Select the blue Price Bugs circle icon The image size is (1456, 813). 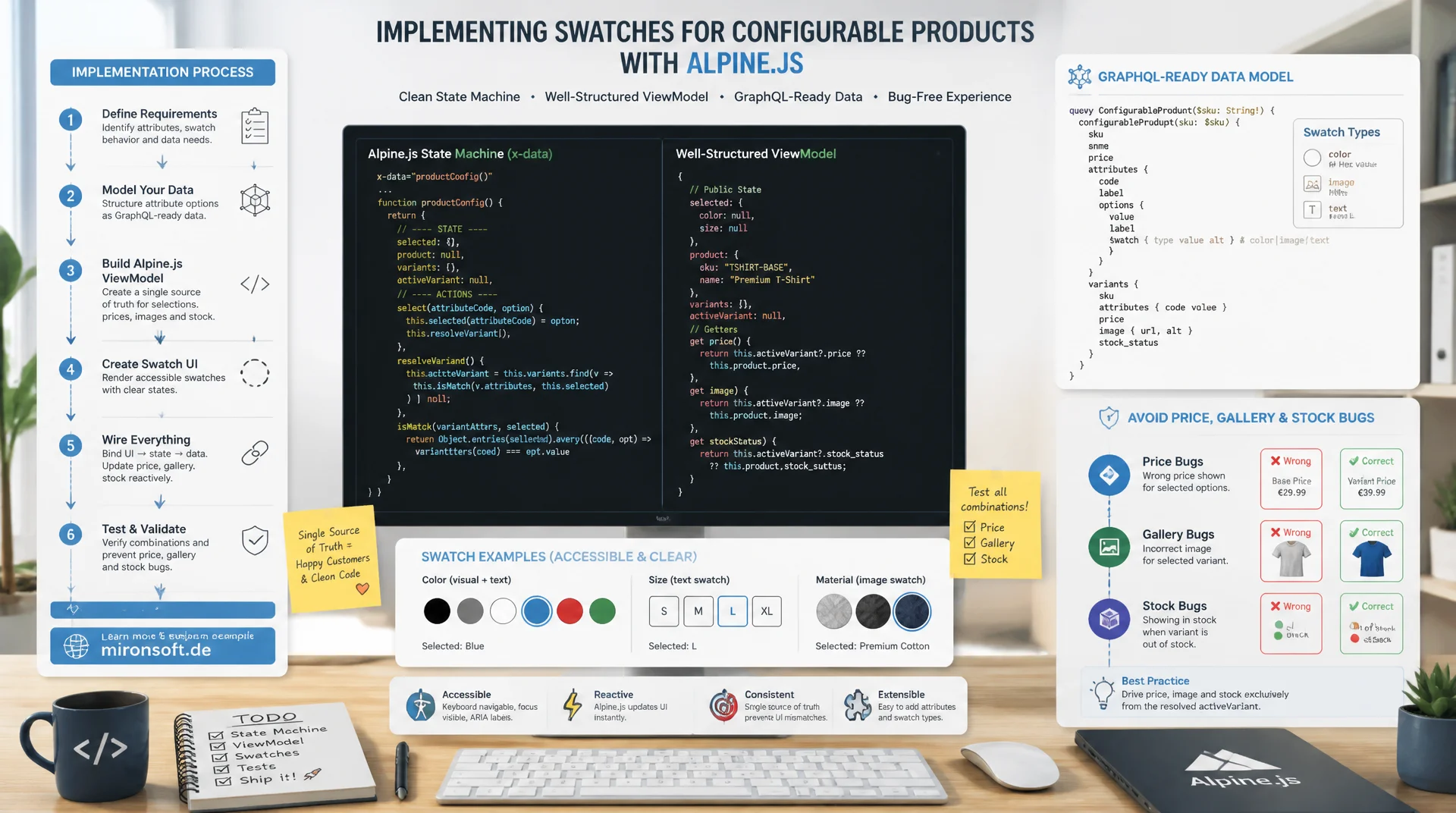(1109, 475)
